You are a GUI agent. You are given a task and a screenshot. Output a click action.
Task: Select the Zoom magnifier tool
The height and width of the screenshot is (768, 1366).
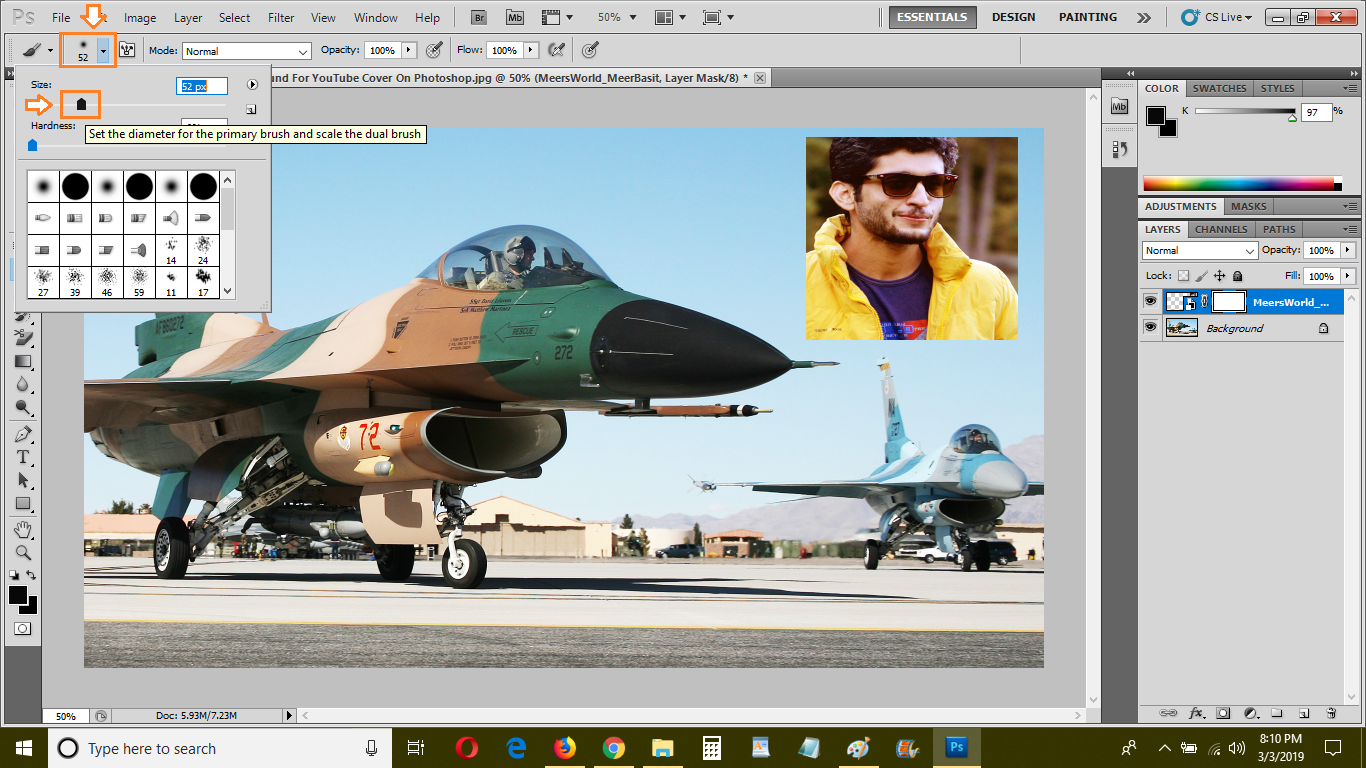(22, 552)
